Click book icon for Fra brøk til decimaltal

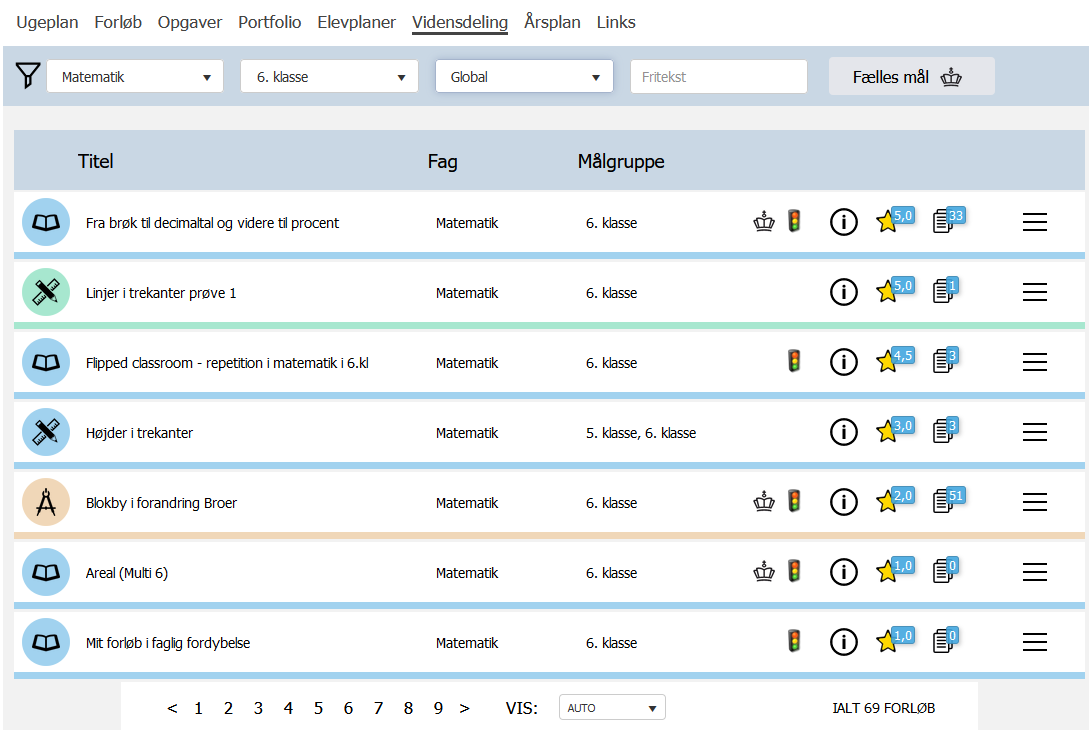pyautogui.click(x=46, y=222)
